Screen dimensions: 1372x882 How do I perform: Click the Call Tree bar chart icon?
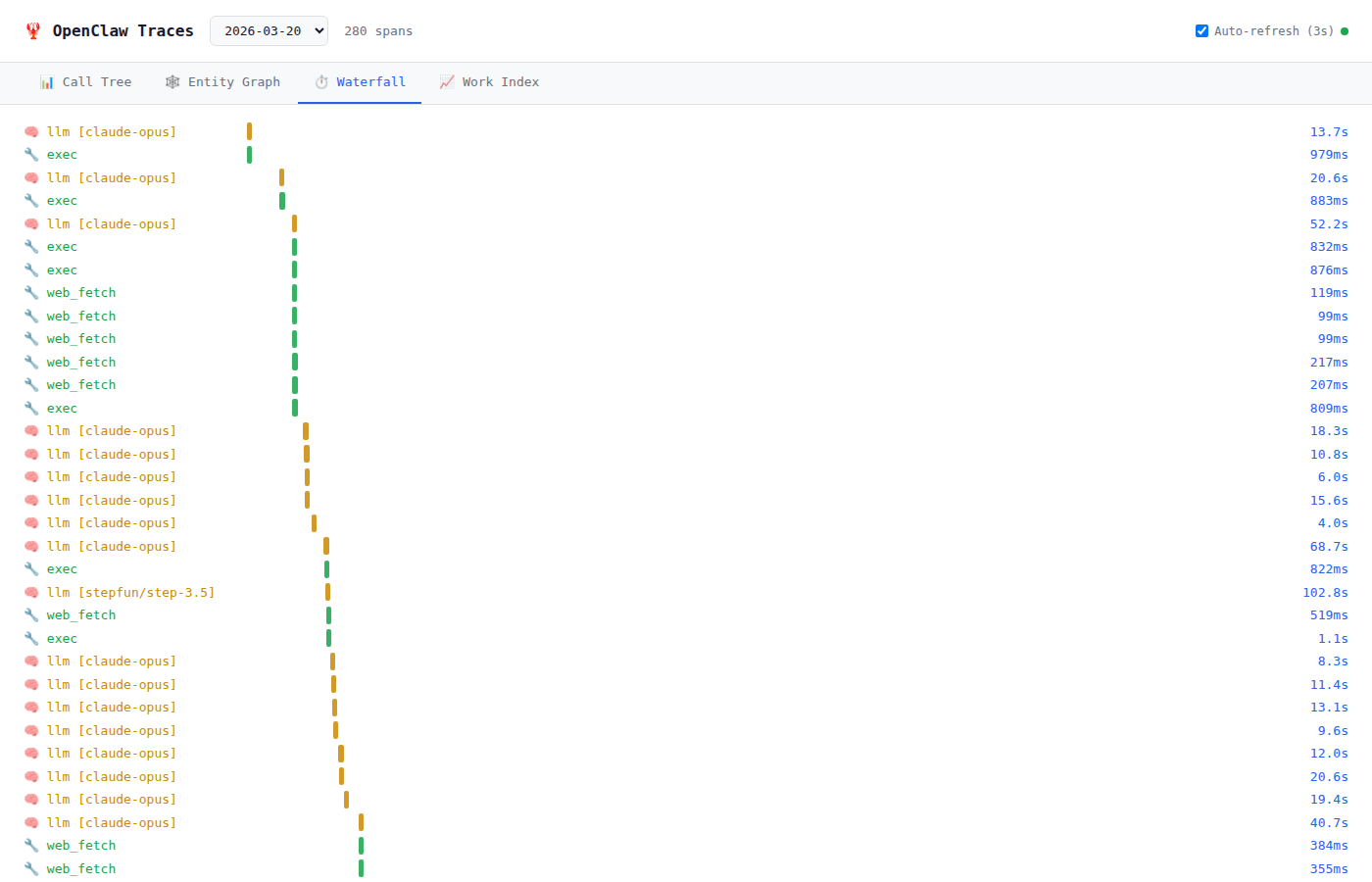coord(47,82)
